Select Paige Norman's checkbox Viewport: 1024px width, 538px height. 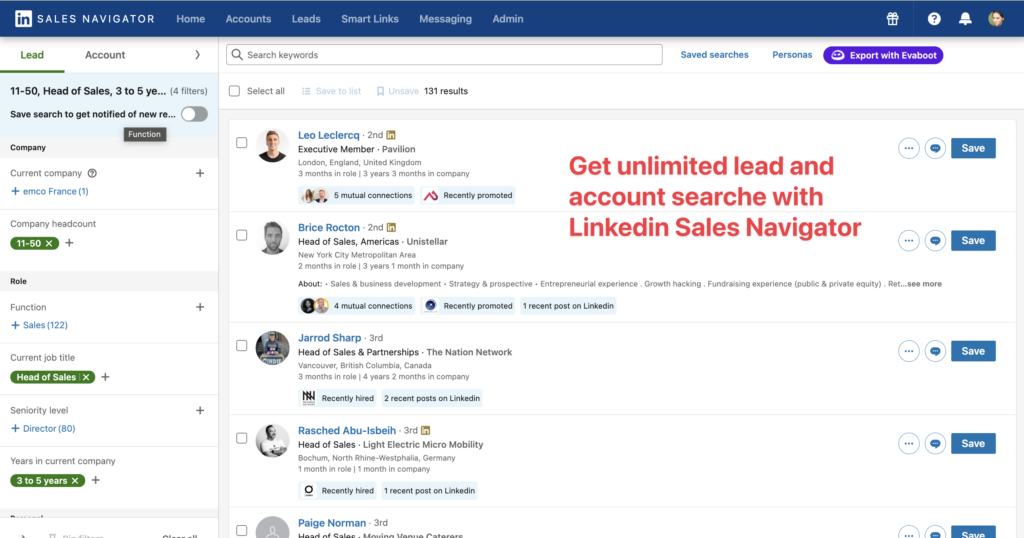pos(242,530)
